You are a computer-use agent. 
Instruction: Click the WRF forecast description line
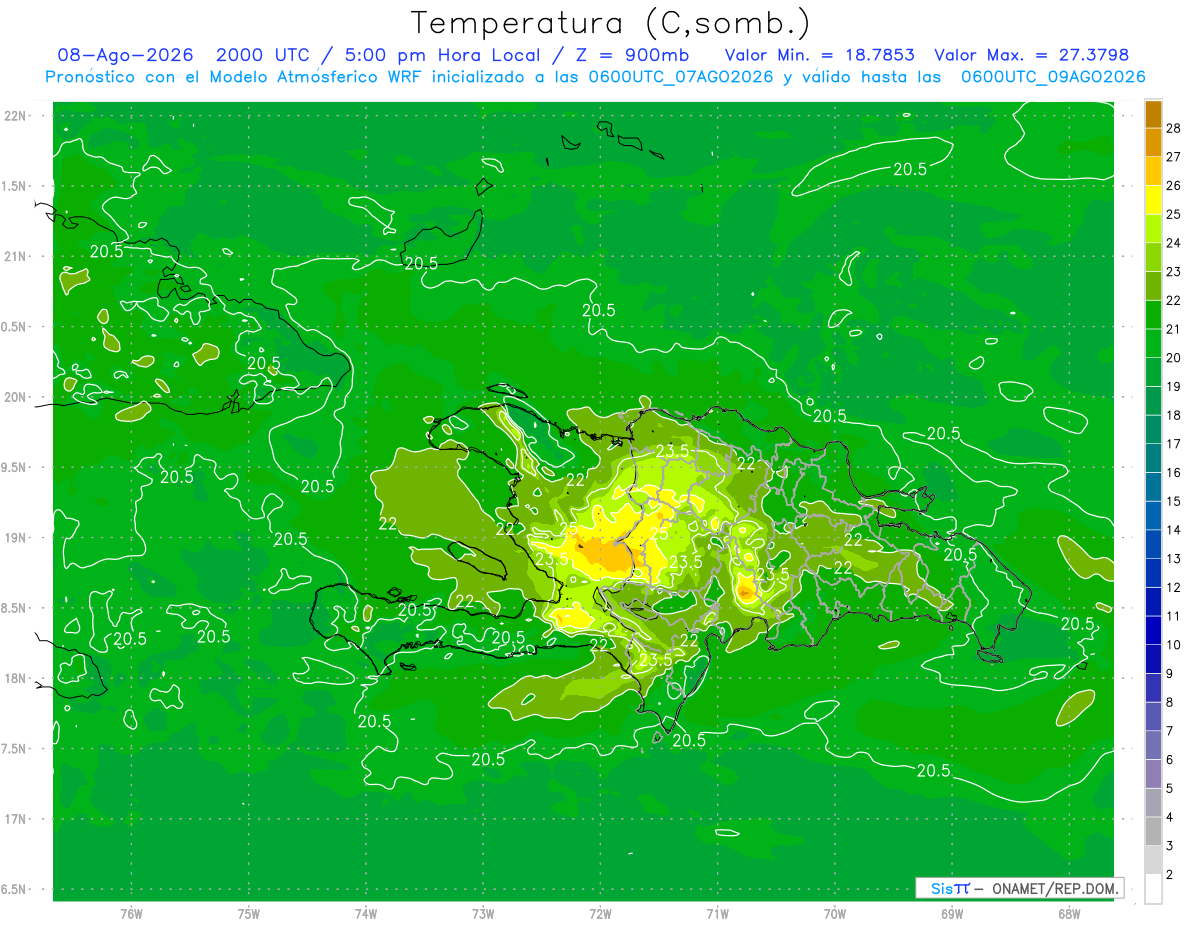click(x=595, y=77)
